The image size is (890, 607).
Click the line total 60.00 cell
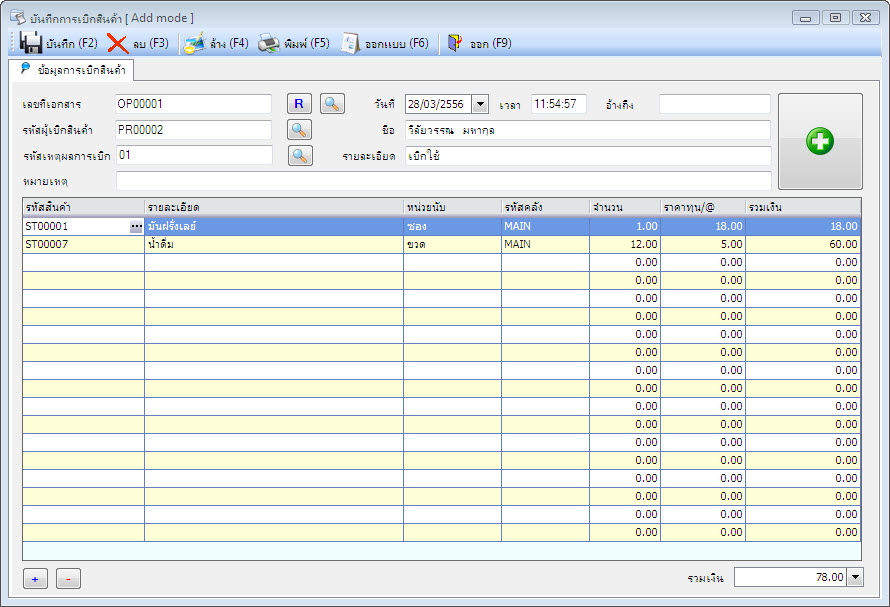click(x=803, y=244)
